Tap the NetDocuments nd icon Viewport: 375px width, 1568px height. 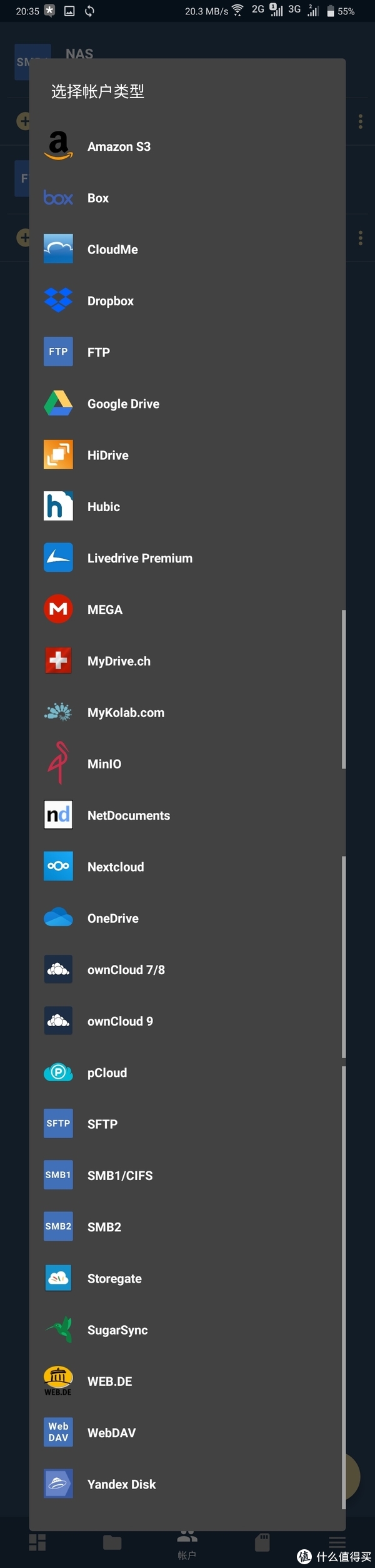[x=58, y=815]
